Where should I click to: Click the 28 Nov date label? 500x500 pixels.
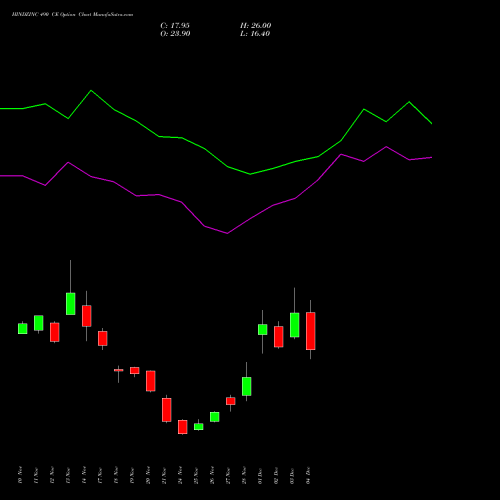[244, 475]
